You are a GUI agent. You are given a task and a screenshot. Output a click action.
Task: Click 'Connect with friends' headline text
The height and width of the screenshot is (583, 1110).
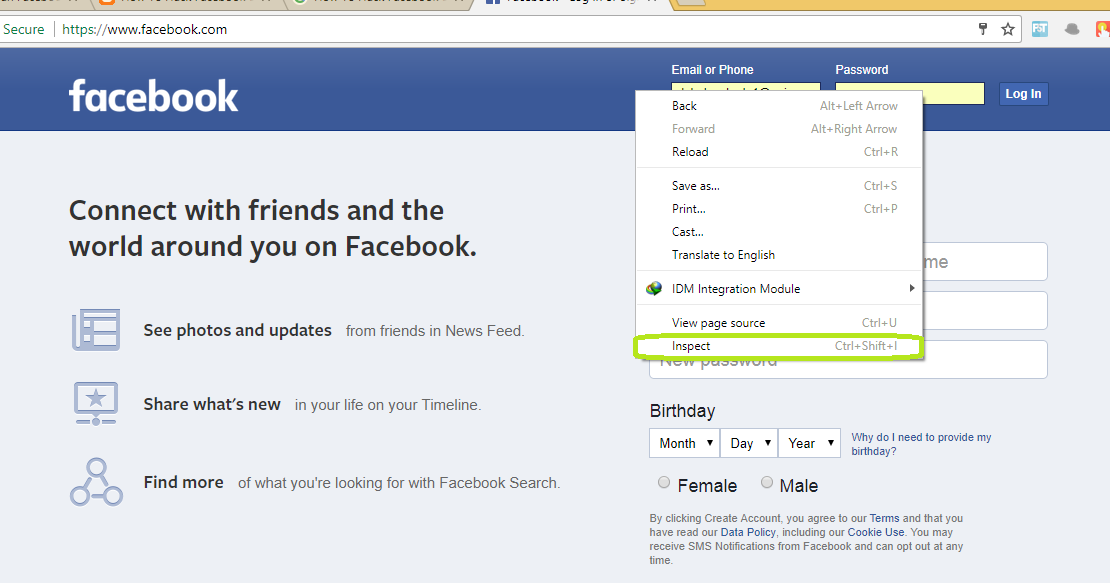(x=273, y=229)
